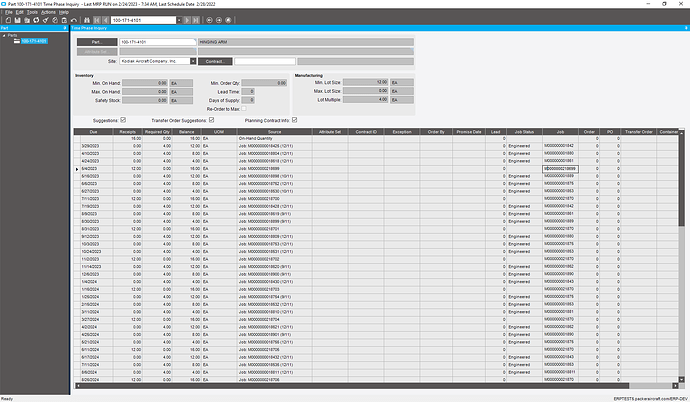Viewport: 690px width, 402px height.
Task: Open the Edit menu
Action: click(20, 12)
